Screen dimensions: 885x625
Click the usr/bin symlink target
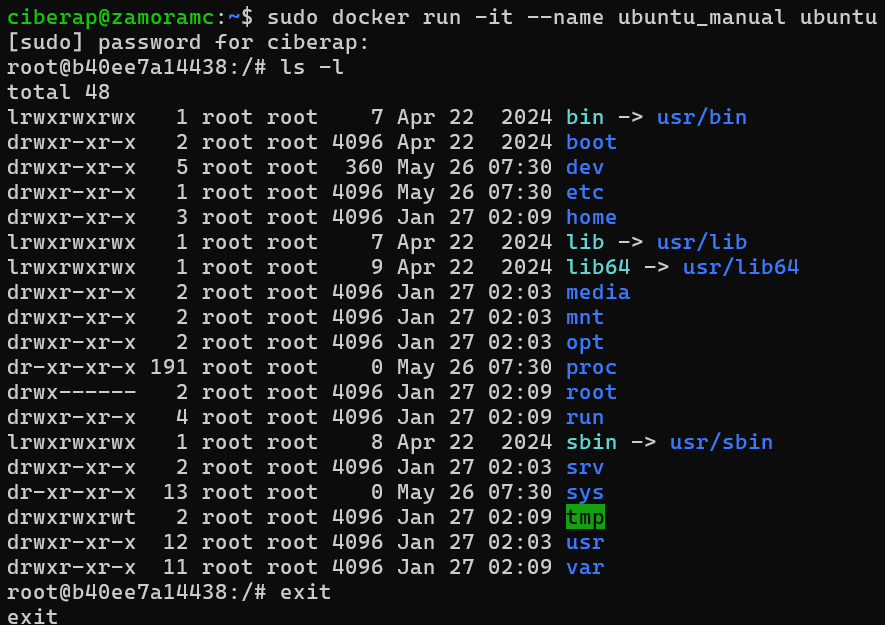(x=702, y=117)
